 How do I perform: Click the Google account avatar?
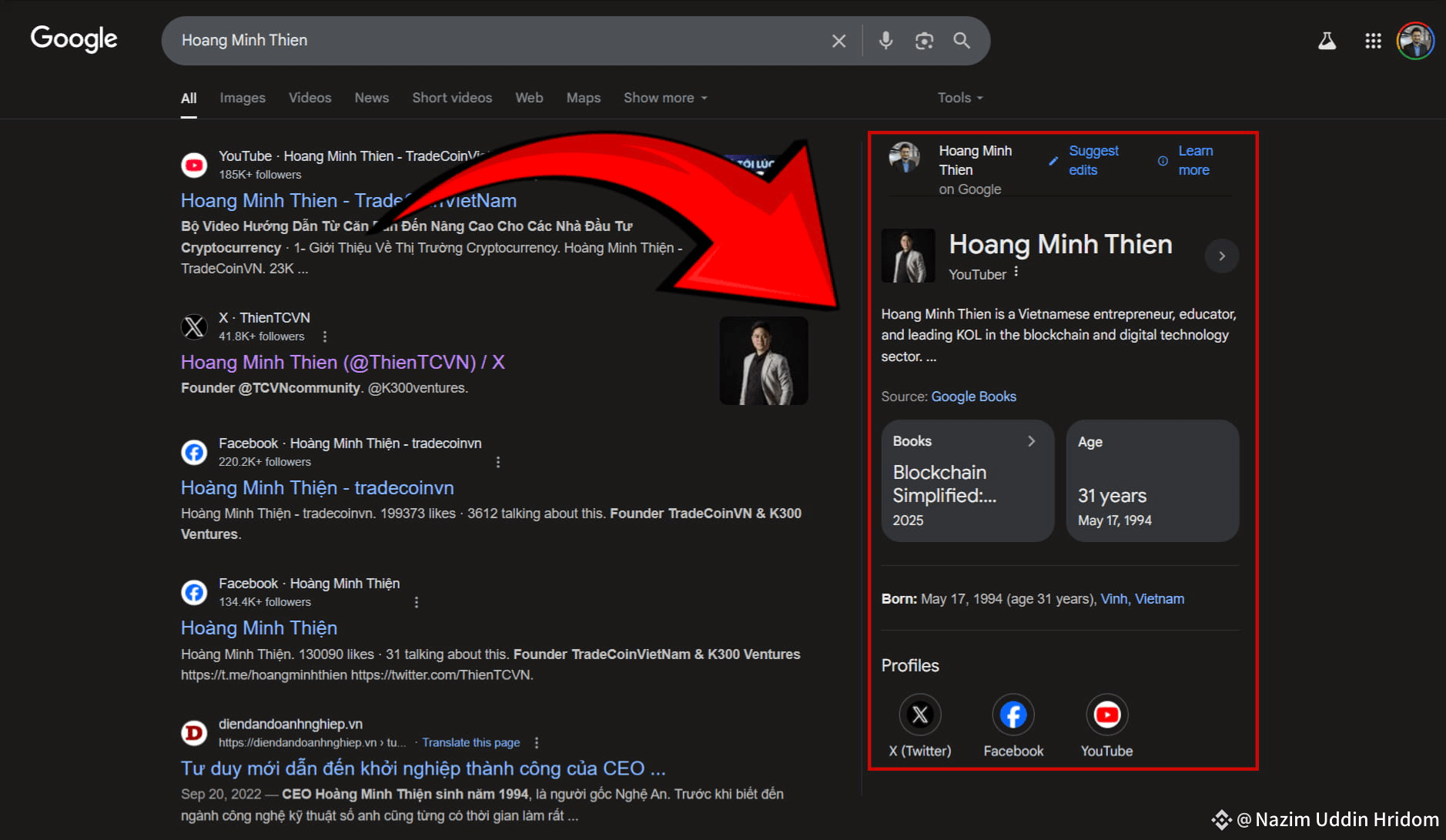[x=1415, y=41]
